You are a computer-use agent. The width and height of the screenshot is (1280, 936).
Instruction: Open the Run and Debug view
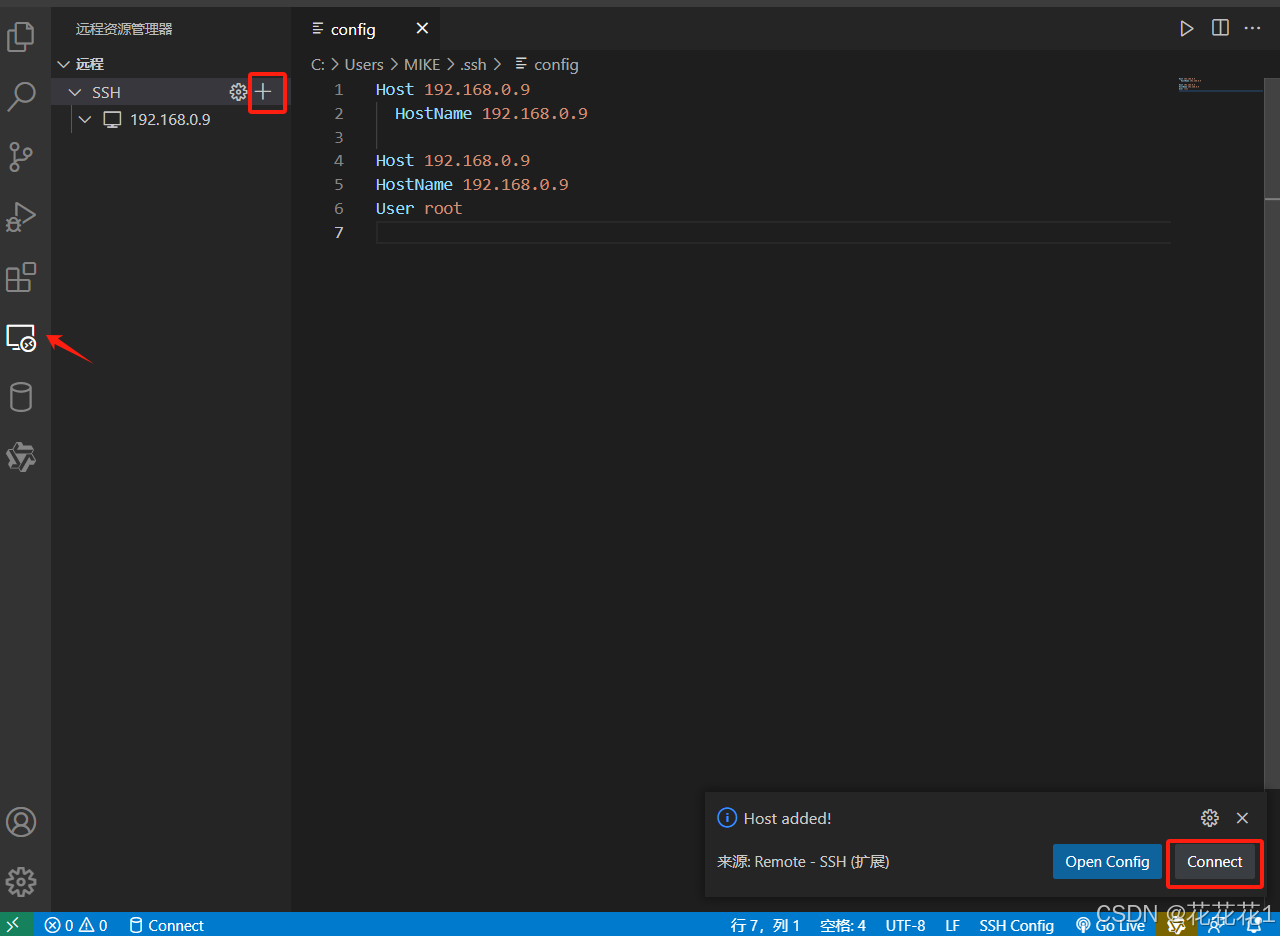click(x=21, y=217)
